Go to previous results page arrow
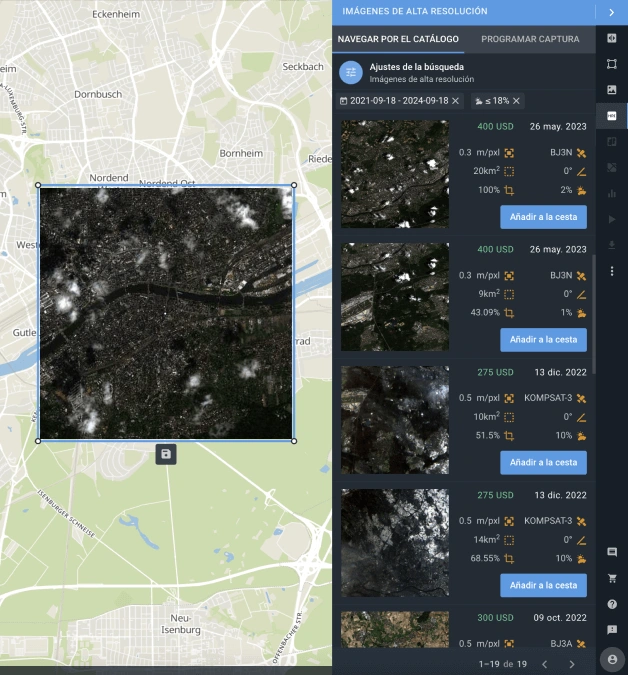 [x=544, y=664]
